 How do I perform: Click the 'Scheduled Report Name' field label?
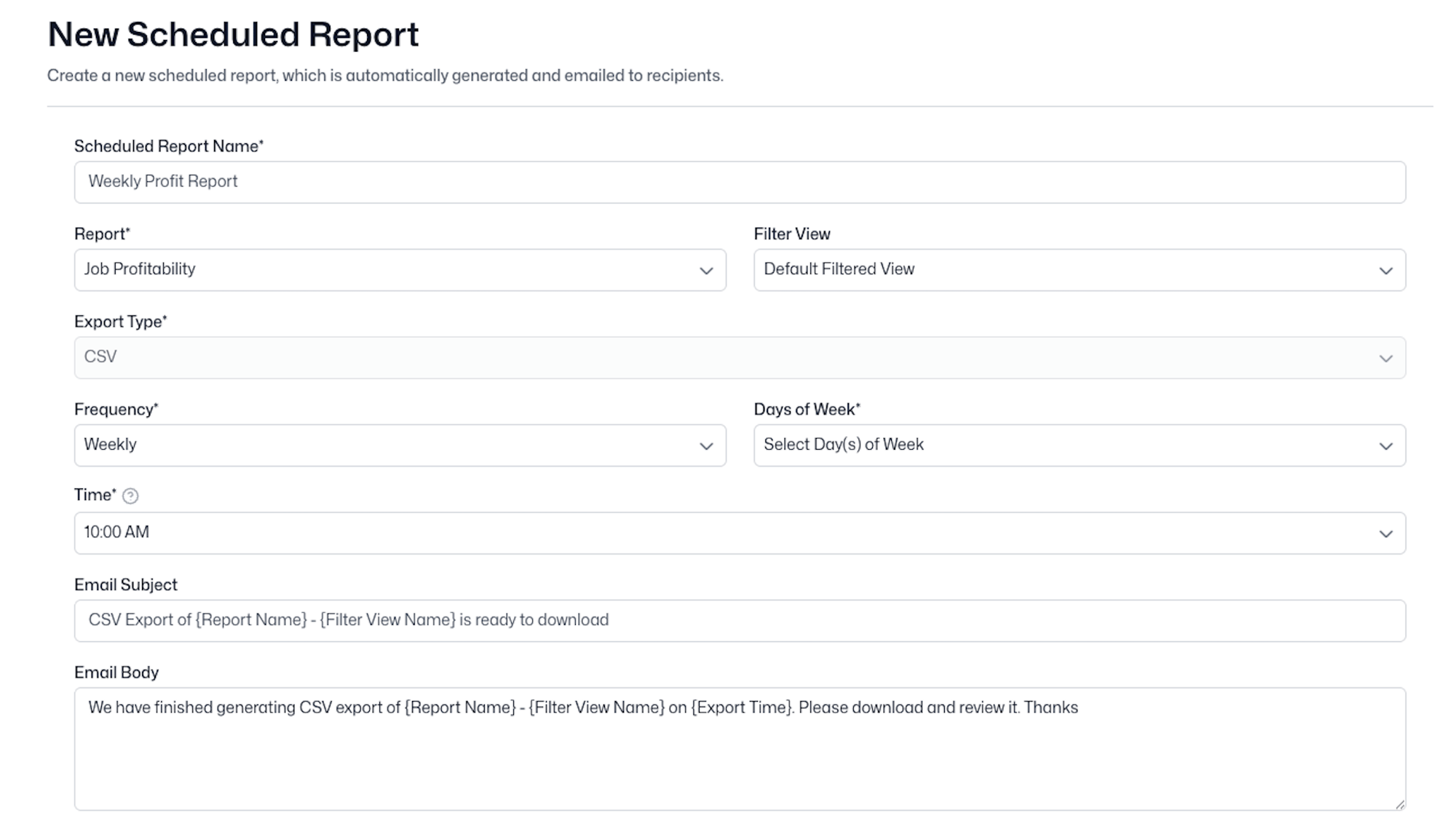[x=168, y=146]
